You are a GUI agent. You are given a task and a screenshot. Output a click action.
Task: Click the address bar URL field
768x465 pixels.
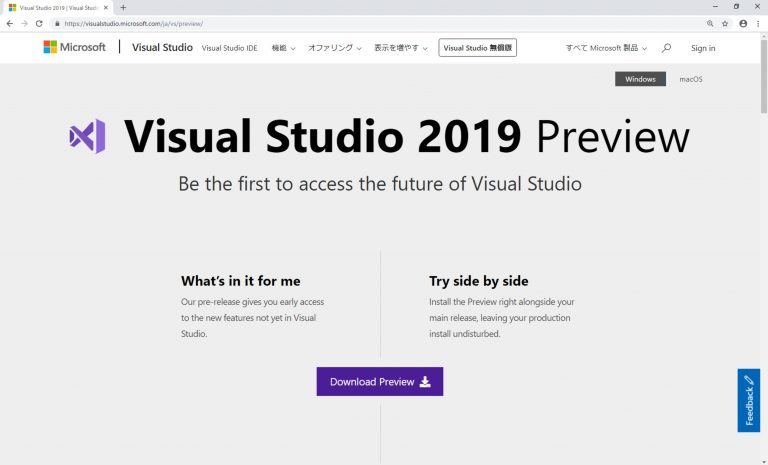(377, 24)
